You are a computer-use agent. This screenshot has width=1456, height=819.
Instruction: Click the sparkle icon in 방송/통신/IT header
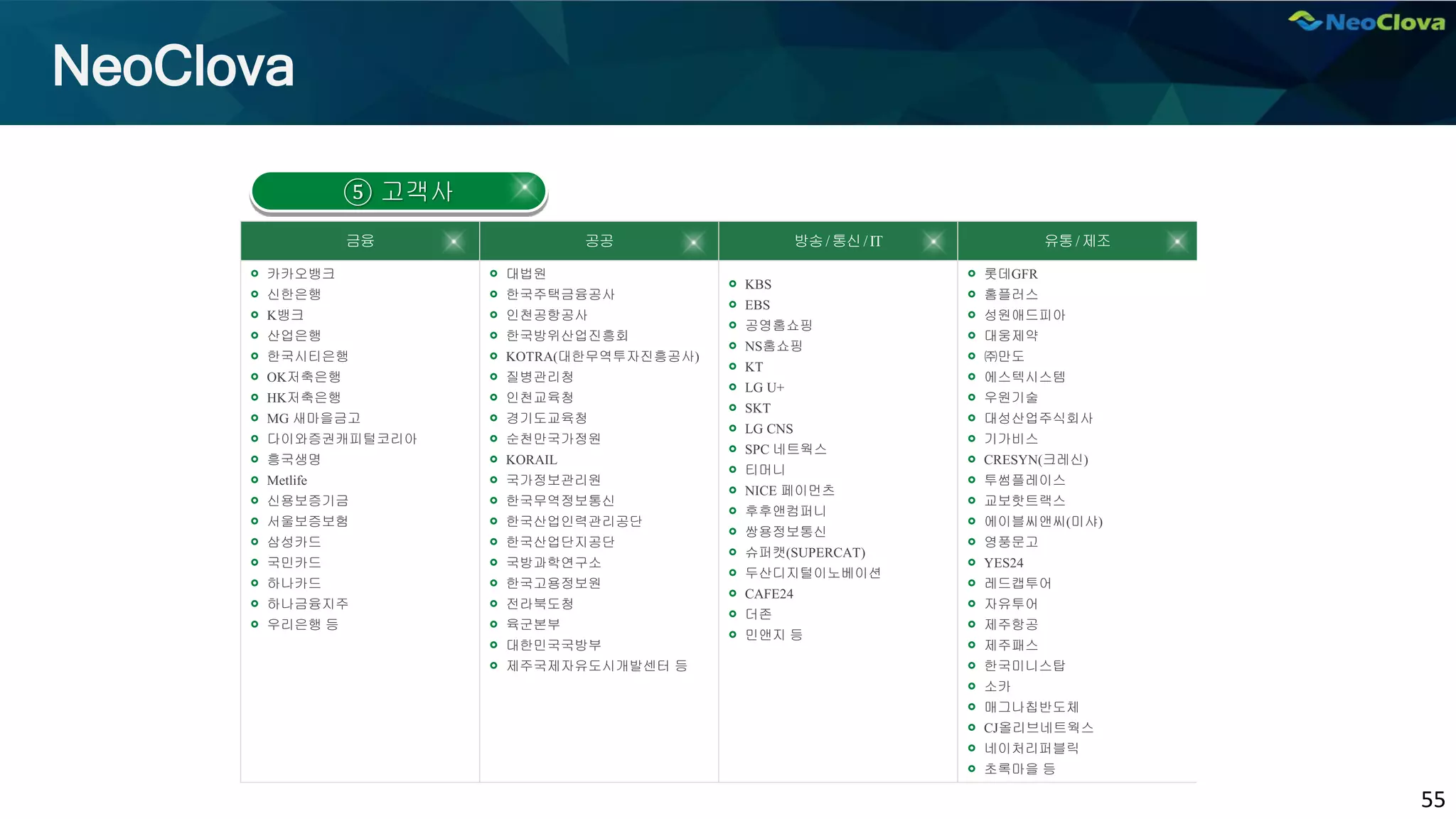[933, 242]
